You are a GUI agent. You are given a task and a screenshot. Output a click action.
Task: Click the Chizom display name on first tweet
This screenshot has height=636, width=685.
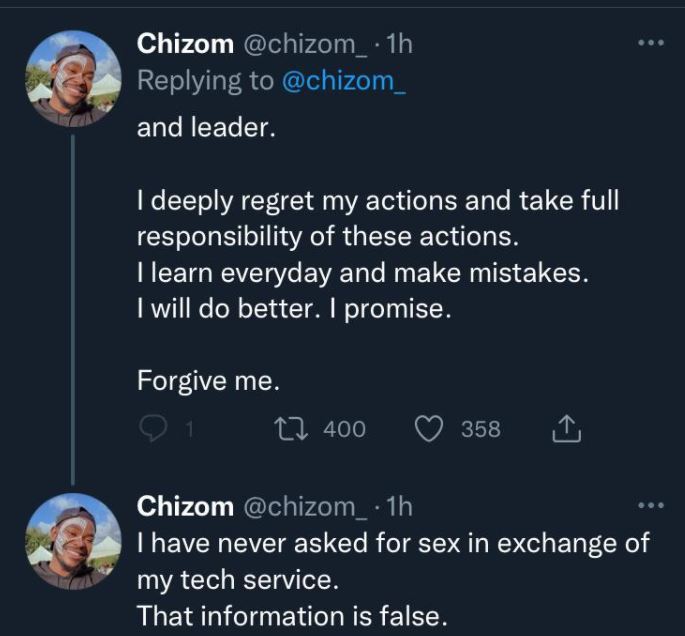[x=185, y=44]
